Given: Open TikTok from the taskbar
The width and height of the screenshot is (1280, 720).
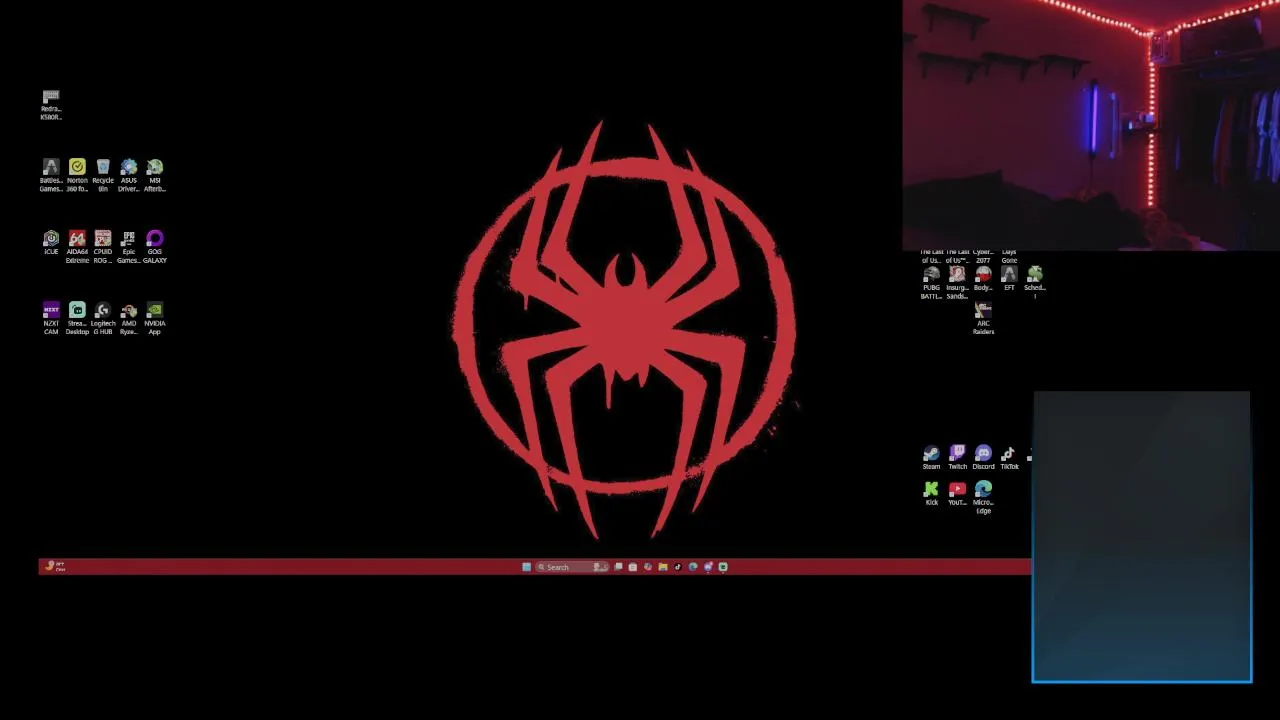Looking at the screenshot, I should [678, 567].
